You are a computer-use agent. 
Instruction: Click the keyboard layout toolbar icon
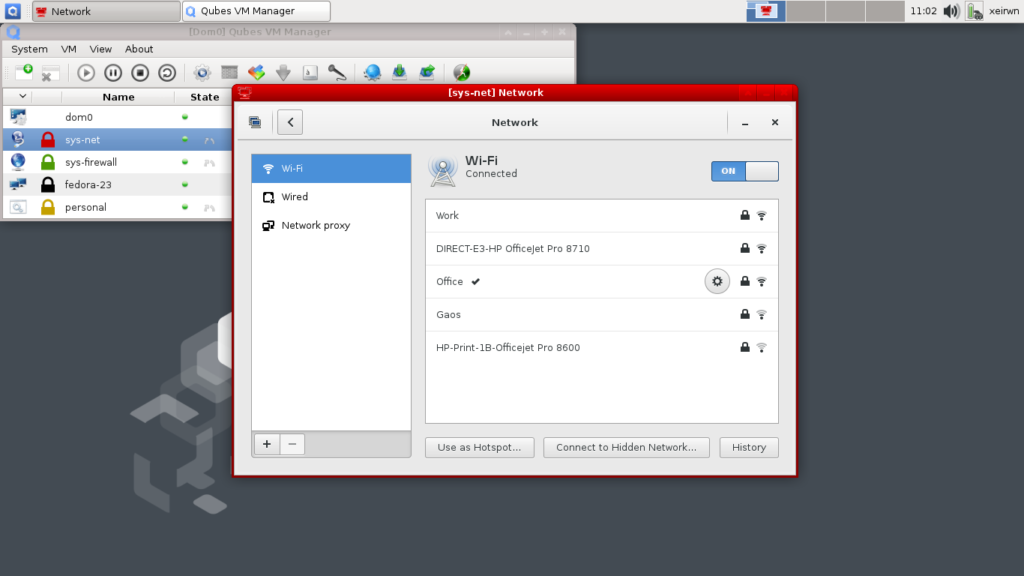[310, 72]
